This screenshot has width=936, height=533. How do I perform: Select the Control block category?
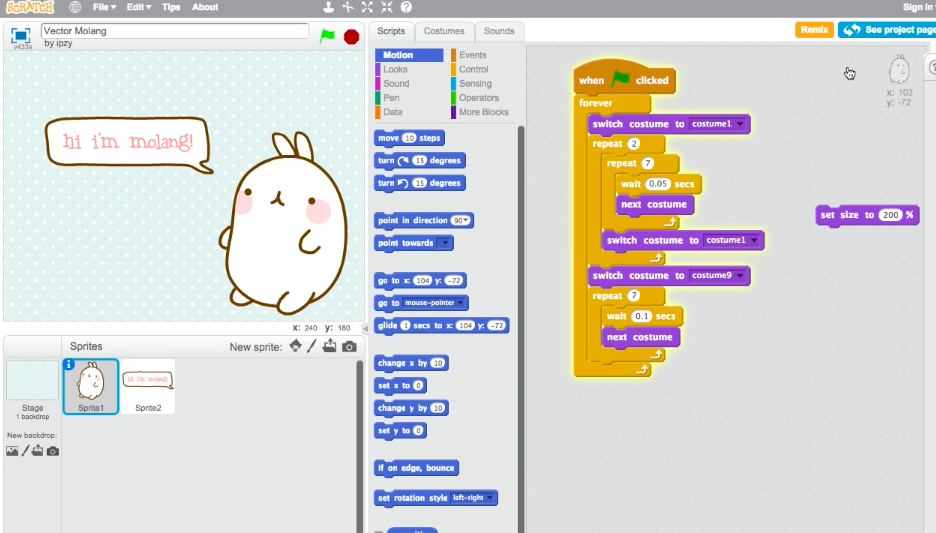473,69
